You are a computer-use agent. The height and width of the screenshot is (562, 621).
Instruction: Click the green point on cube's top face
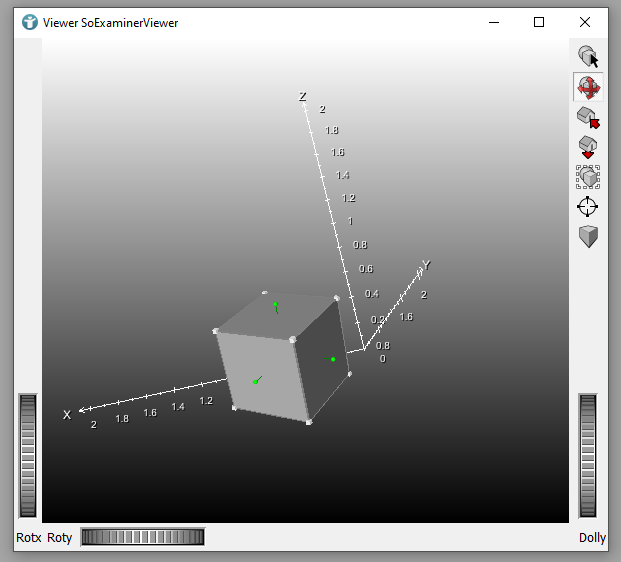tap(275, 304)
